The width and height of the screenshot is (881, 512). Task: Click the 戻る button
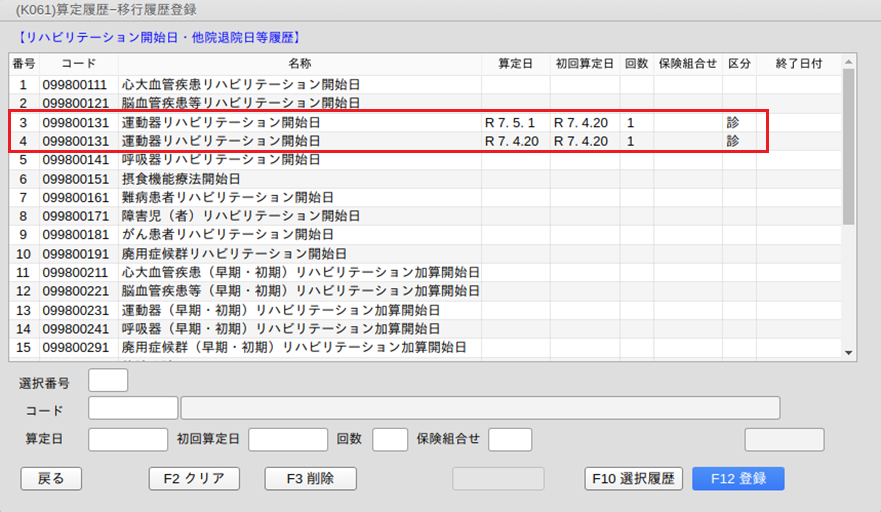[51, 479]
